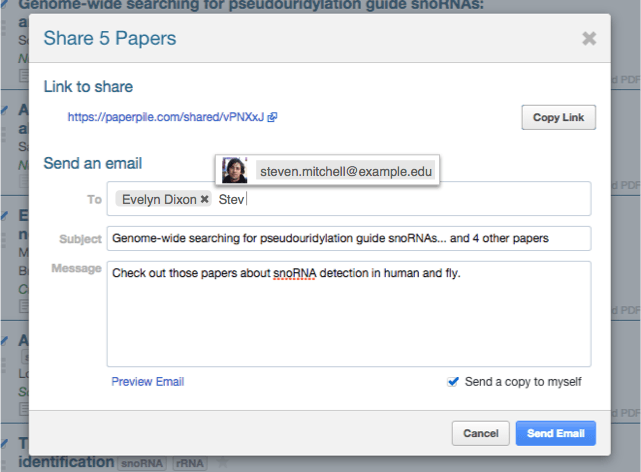The width and height of the screenshot is (641, 472).
Task: Open the paperpile.com shared link
Action: click(x=166, y=117)
